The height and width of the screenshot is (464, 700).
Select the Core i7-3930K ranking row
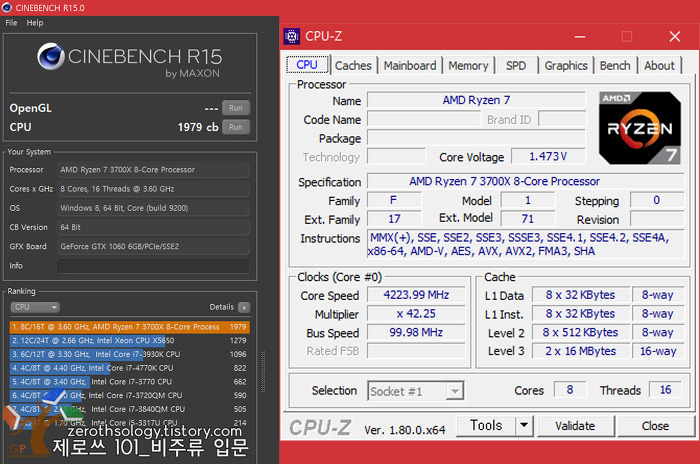[129, 355]
